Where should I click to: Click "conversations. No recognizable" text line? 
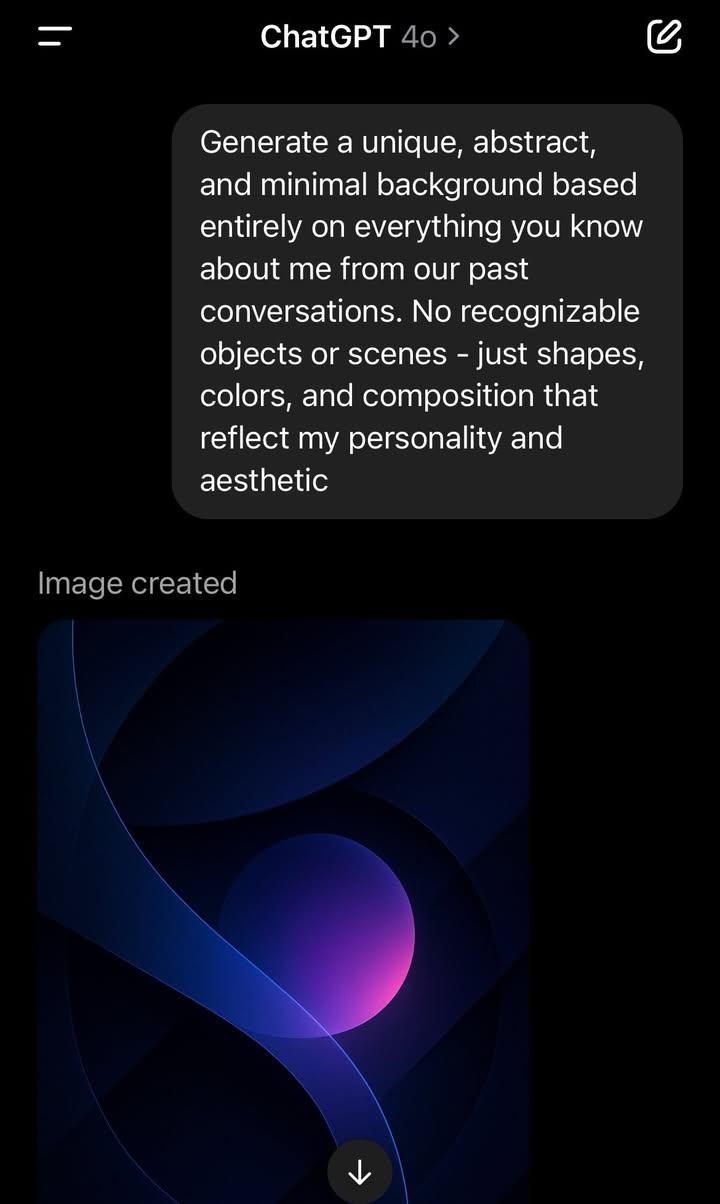(420, 311)
